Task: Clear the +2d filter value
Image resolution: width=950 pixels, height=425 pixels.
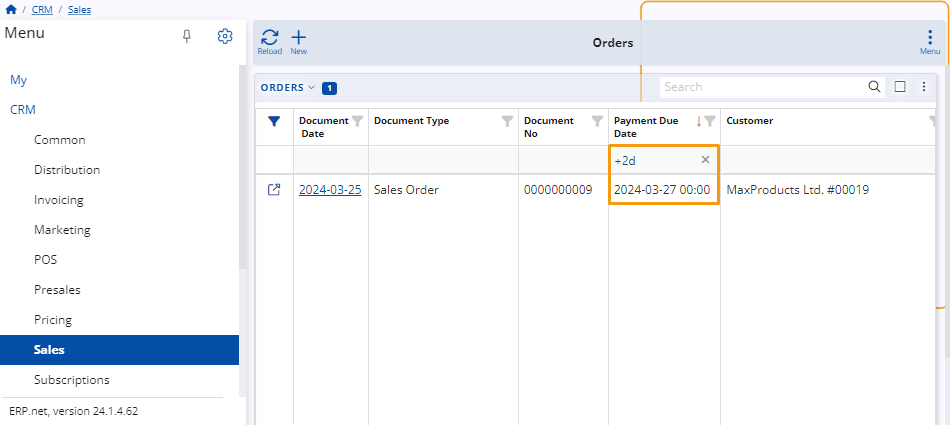Action: (705, 159)
